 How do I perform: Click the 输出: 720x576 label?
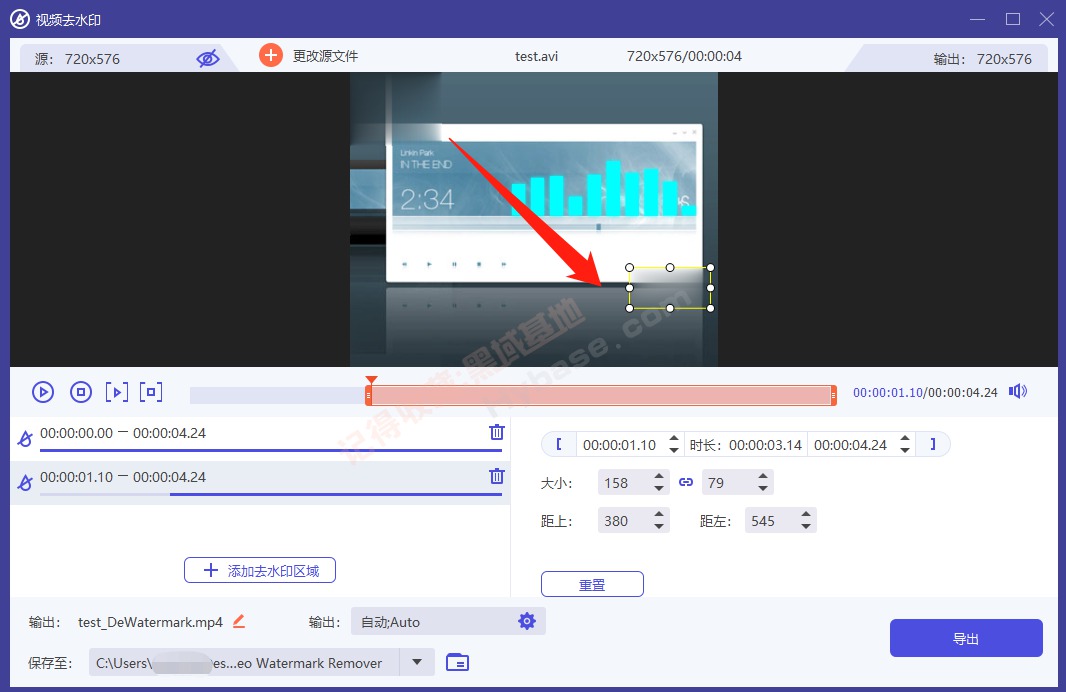click(982, 59)
